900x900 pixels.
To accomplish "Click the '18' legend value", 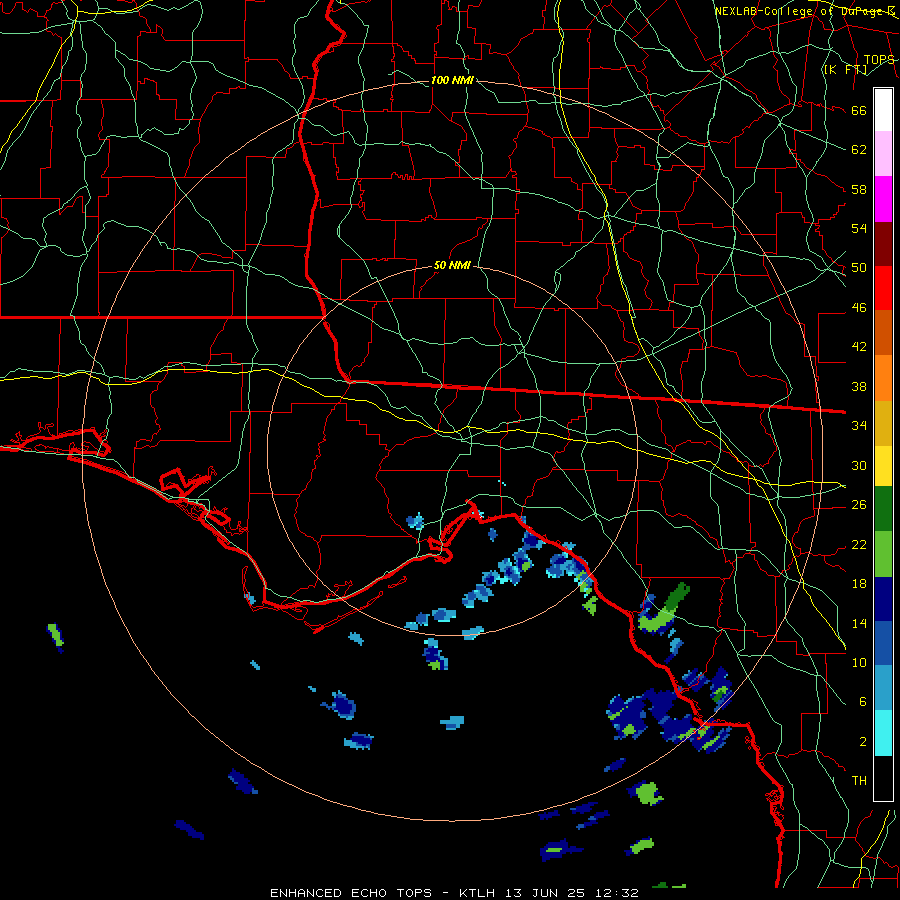I will click(x=859, y=584).
